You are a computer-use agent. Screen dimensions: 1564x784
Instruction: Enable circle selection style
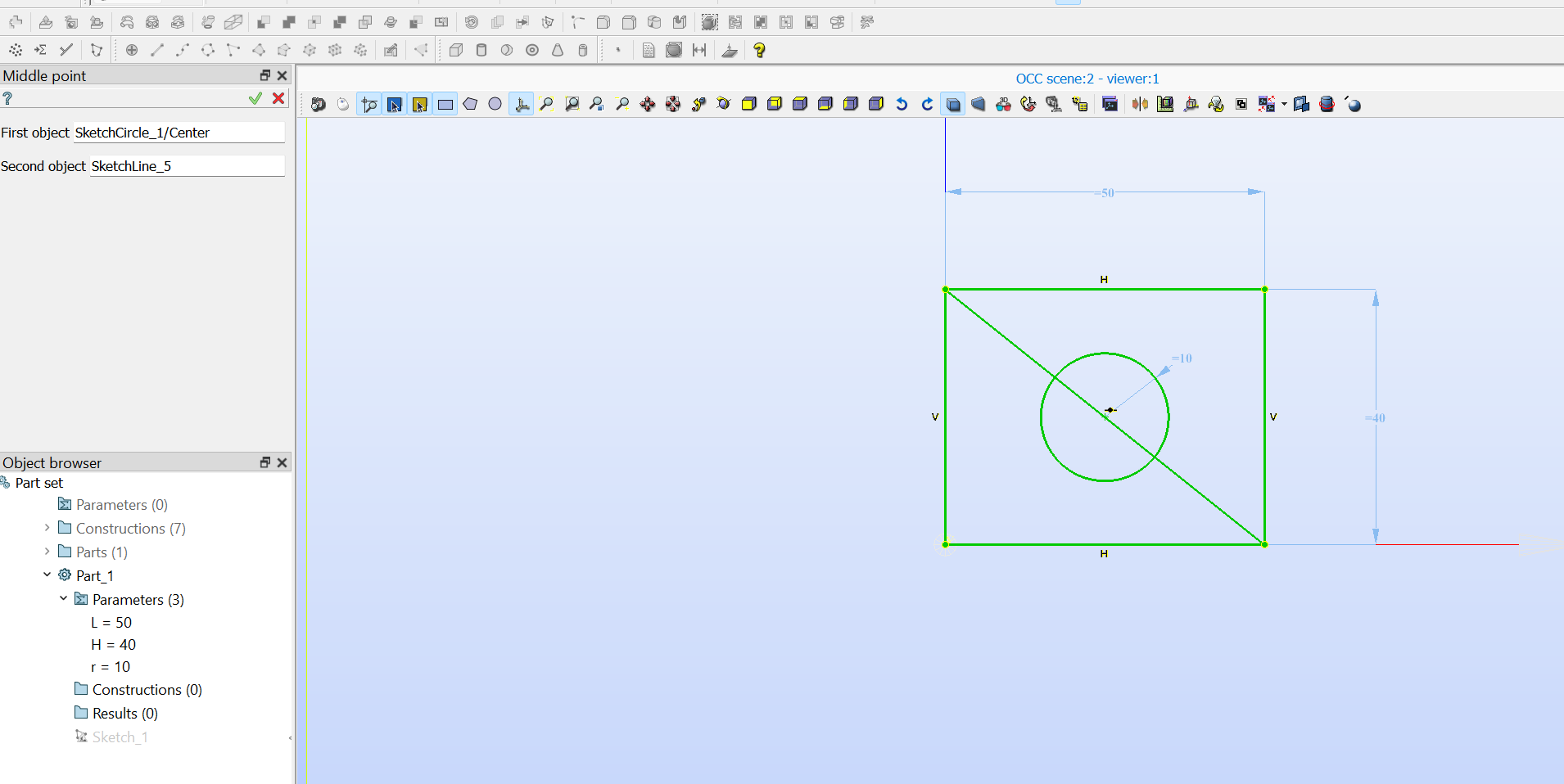[495, 104]
